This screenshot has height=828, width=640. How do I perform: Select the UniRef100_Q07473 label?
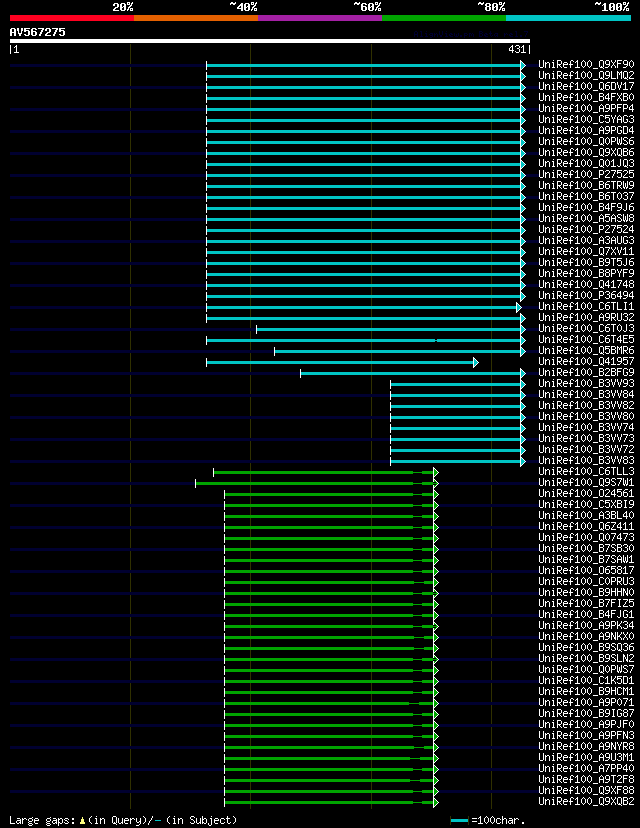point(586,538)
